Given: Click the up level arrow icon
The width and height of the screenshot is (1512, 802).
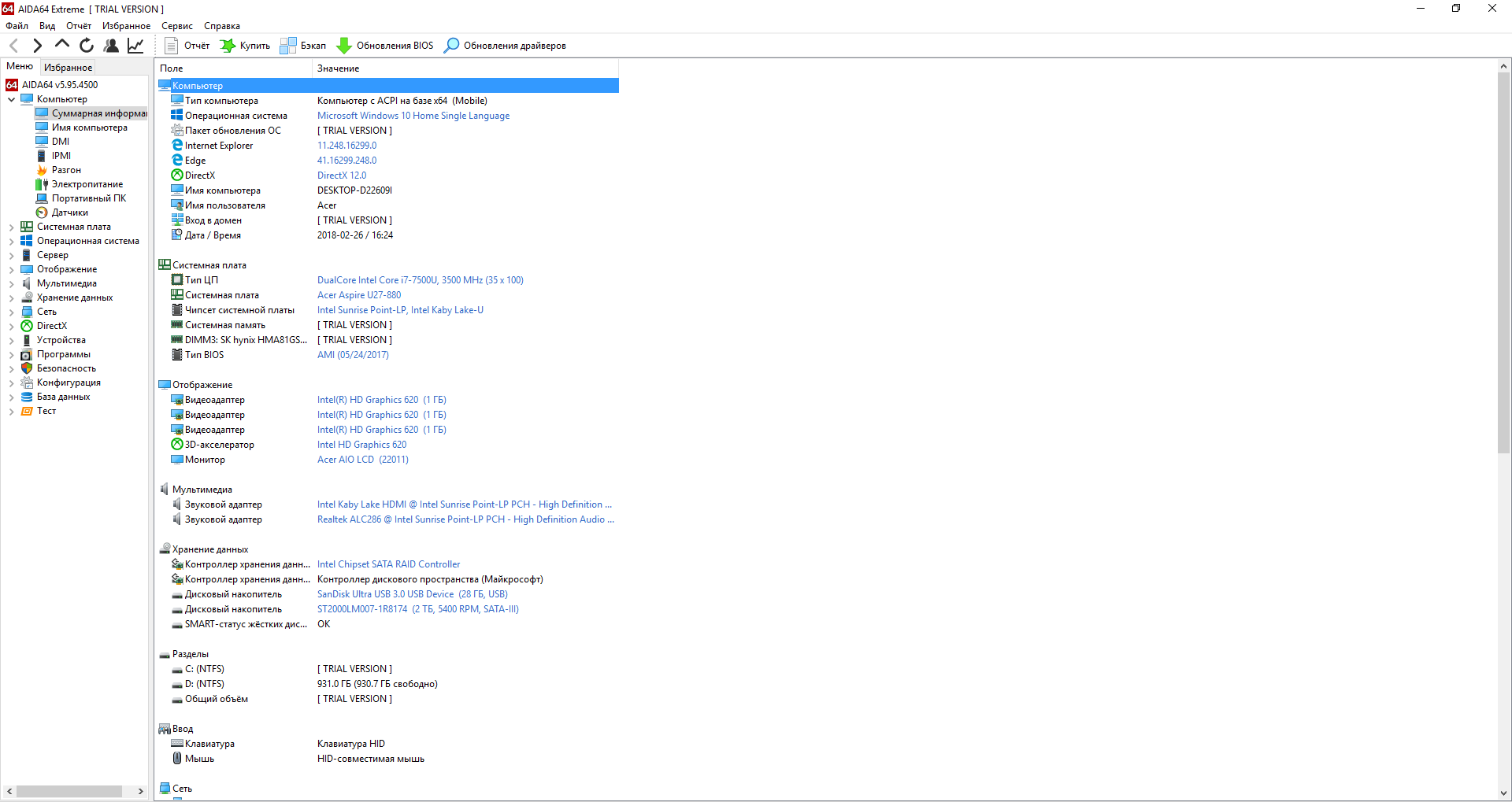Looking at the screenshot, I should pyautogui.click(x=61, y=45).
